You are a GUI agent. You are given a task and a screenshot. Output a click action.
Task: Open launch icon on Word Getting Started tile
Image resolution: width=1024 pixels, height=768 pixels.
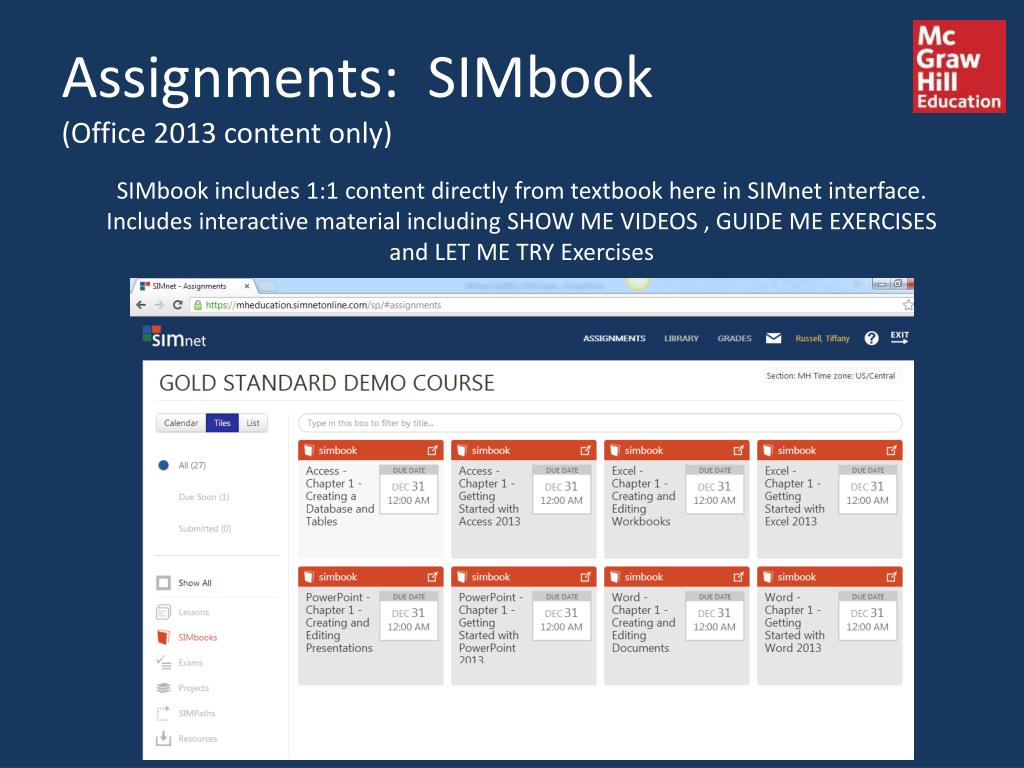pyautogui.click(x=891, y=577)
